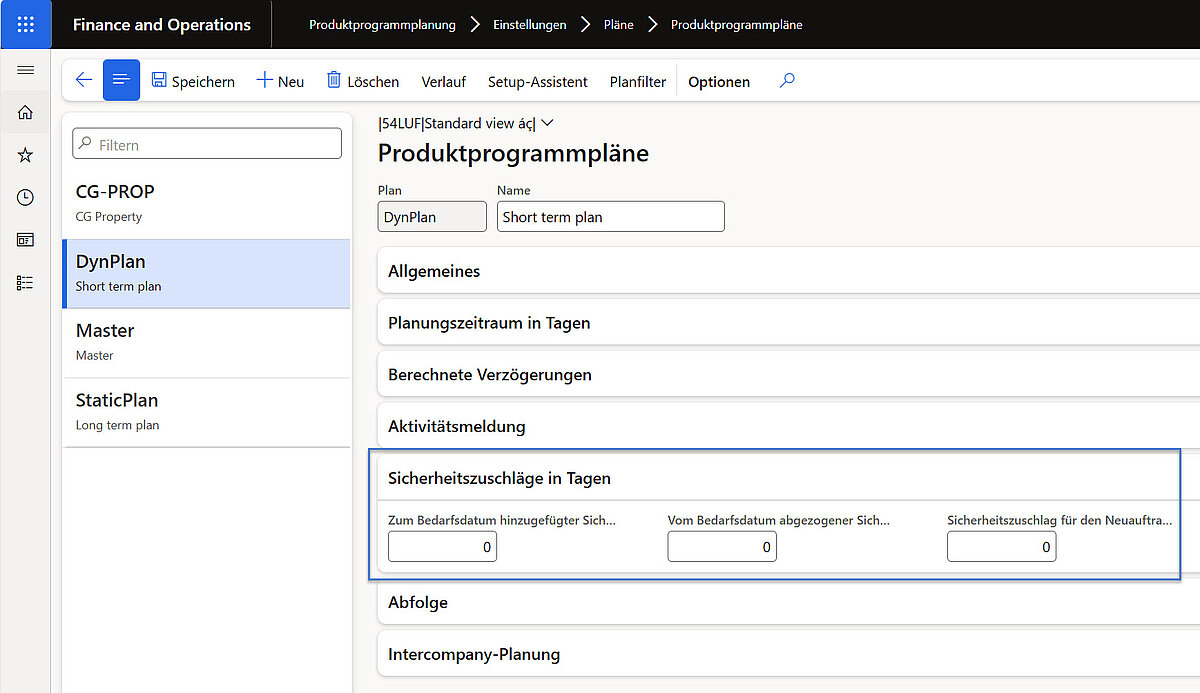Toggle the blue list pane button

(x=120, y=80)
